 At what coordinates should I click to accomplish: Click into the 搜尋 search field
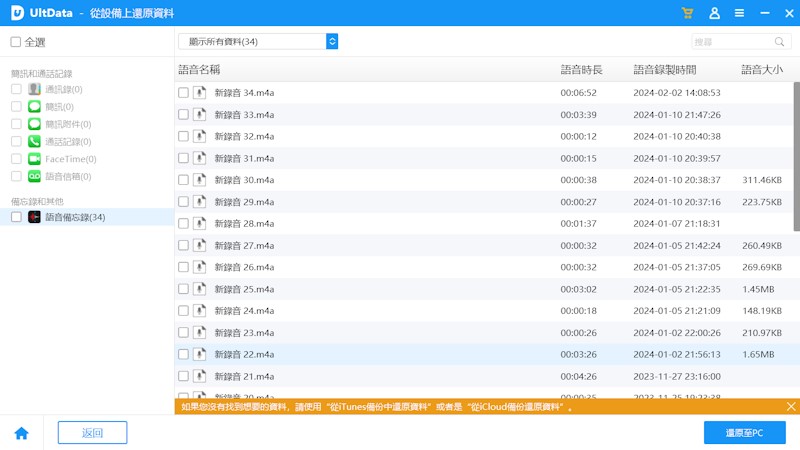[730, 42]
